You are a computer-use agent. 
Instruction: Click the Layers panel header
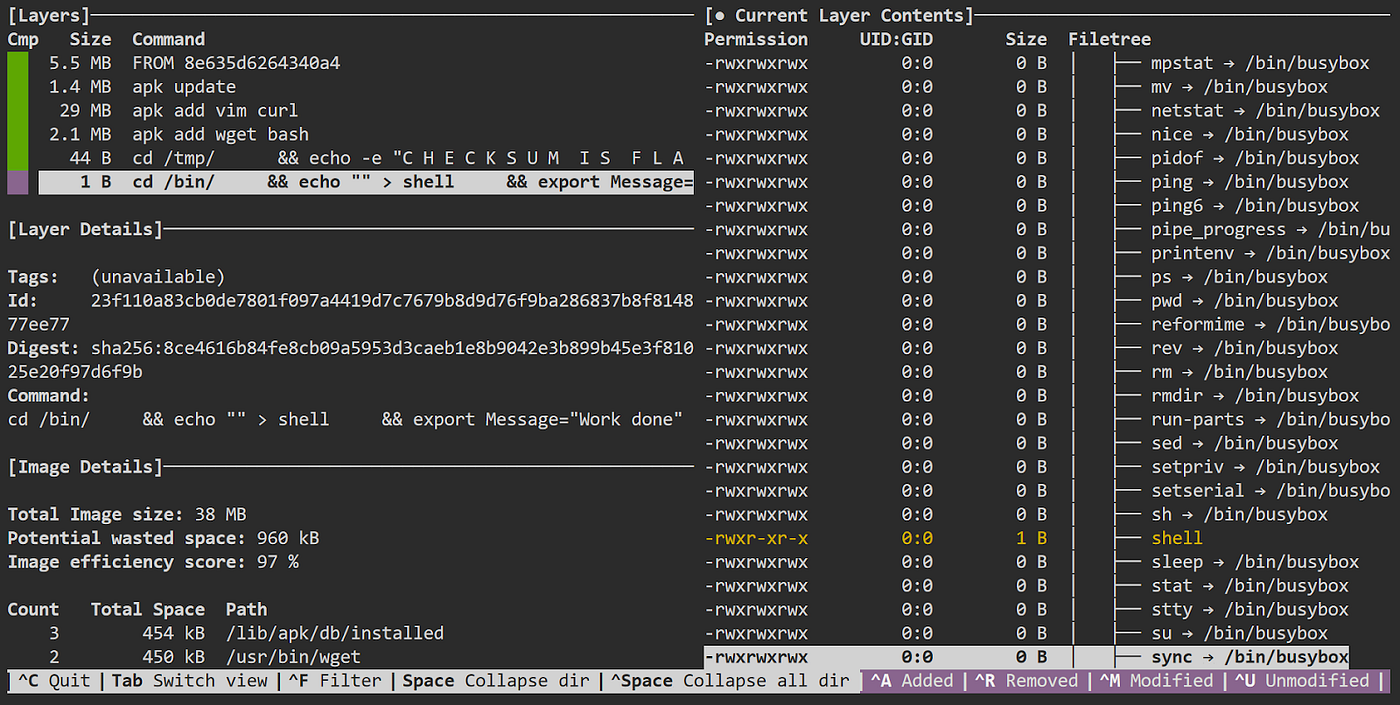(x=48, y=16)
